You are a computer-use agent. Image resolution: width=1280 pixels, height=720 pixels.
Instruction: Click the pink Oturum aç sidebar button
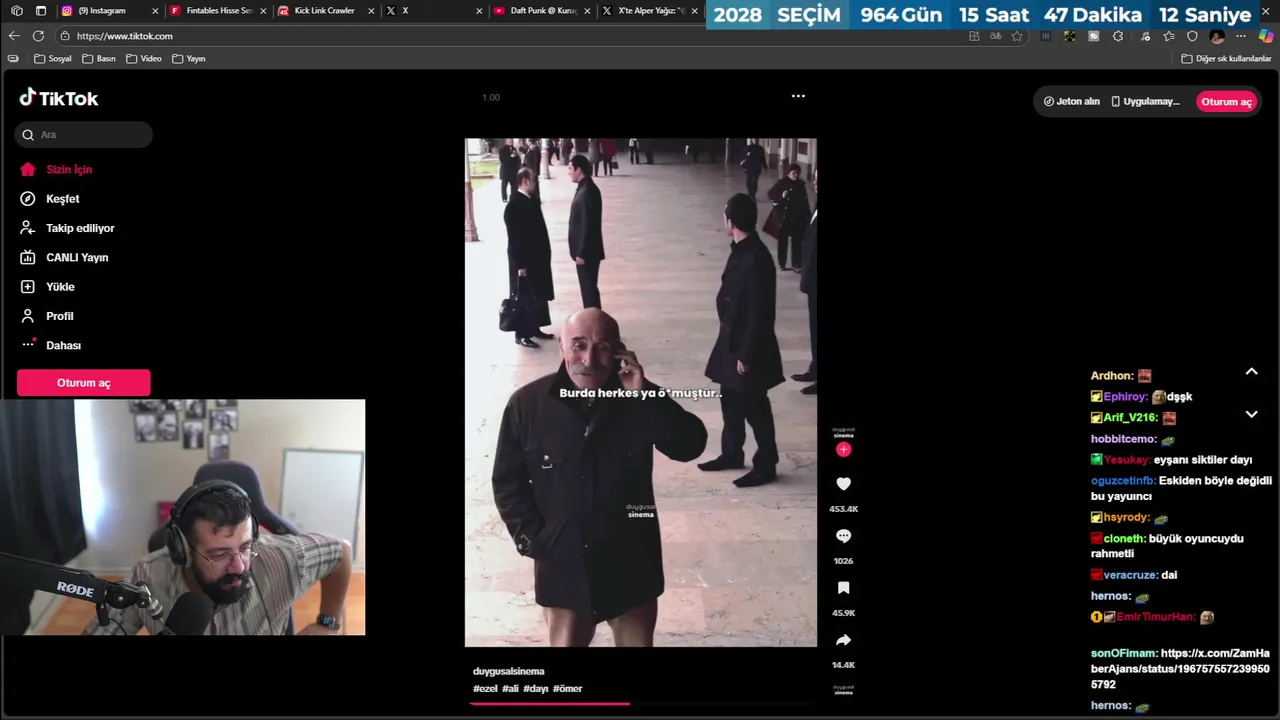coord(83,383)
